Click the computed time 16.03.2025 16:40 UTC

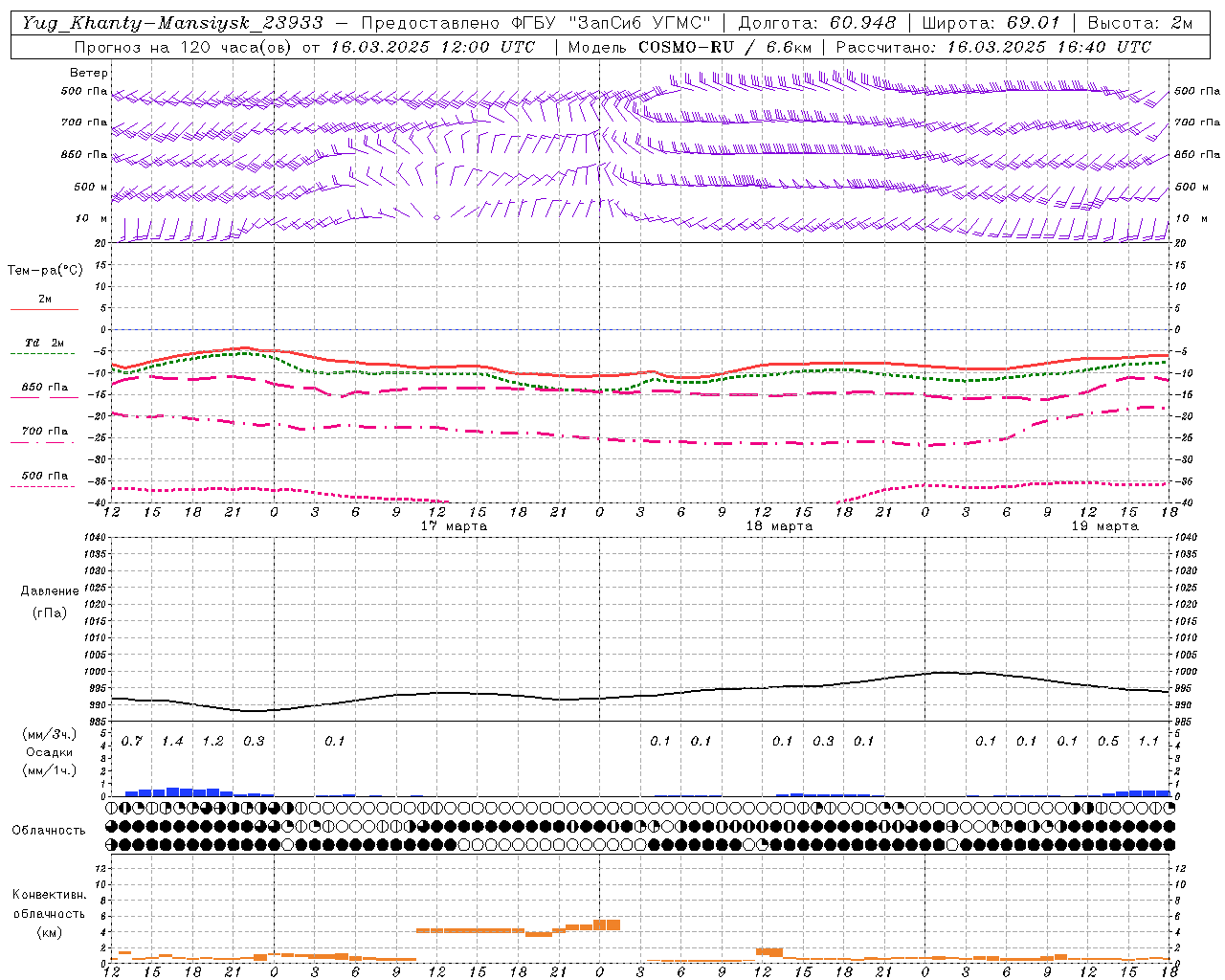[1049, 47]
